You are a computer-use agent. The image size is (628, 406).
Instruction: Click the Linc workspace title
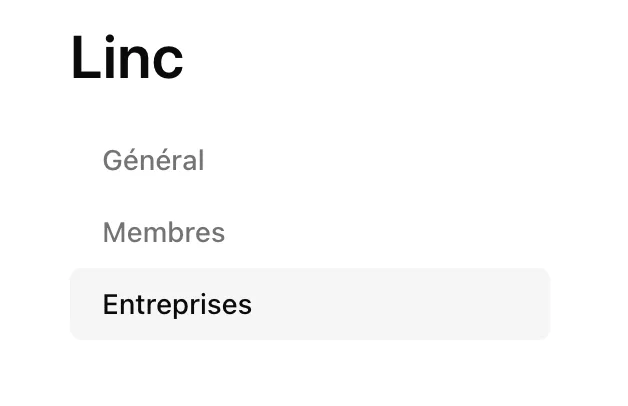[127, 57]
